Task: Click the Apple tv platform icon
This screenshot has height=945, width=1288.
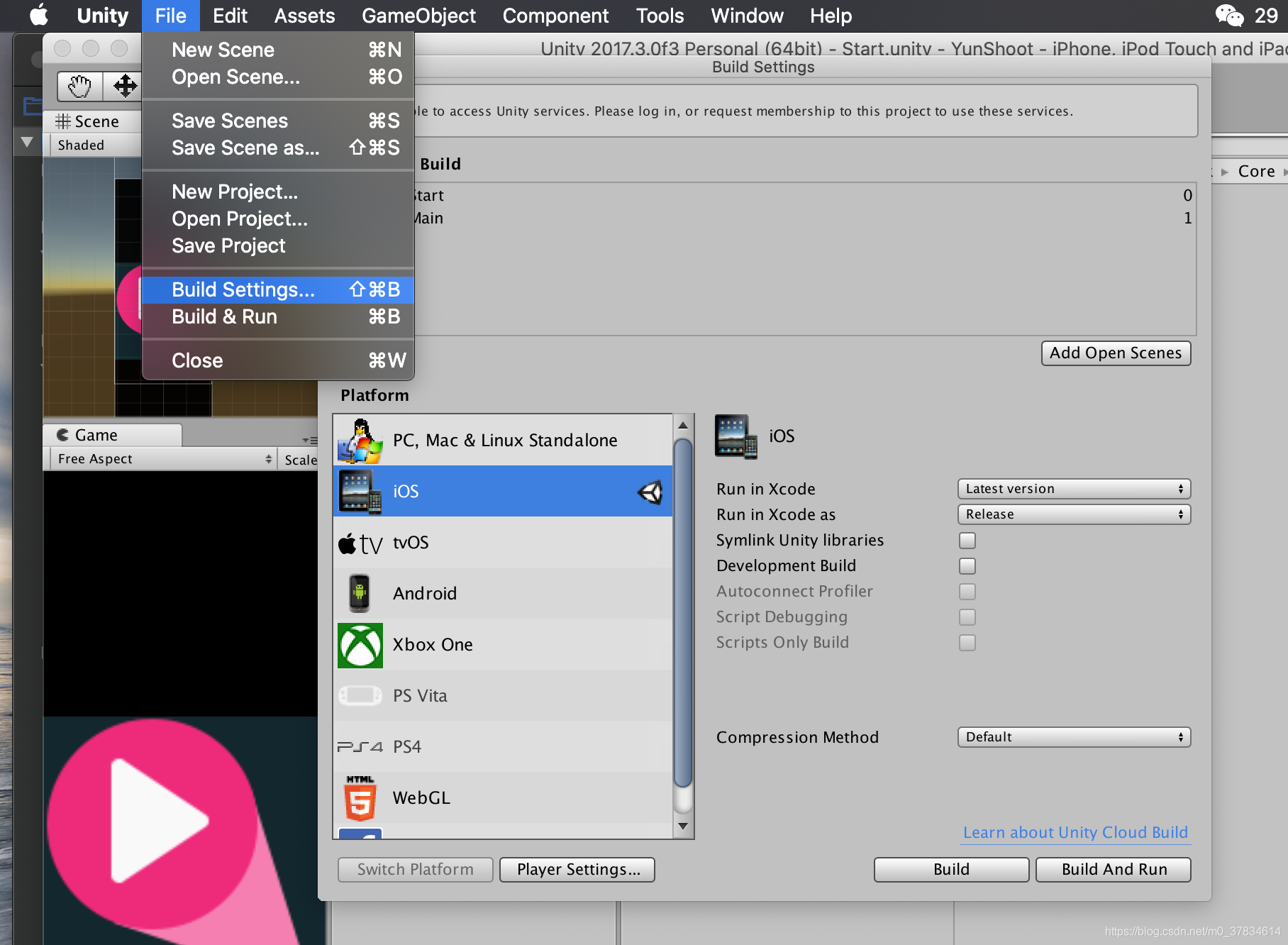Action: point(360,543)
